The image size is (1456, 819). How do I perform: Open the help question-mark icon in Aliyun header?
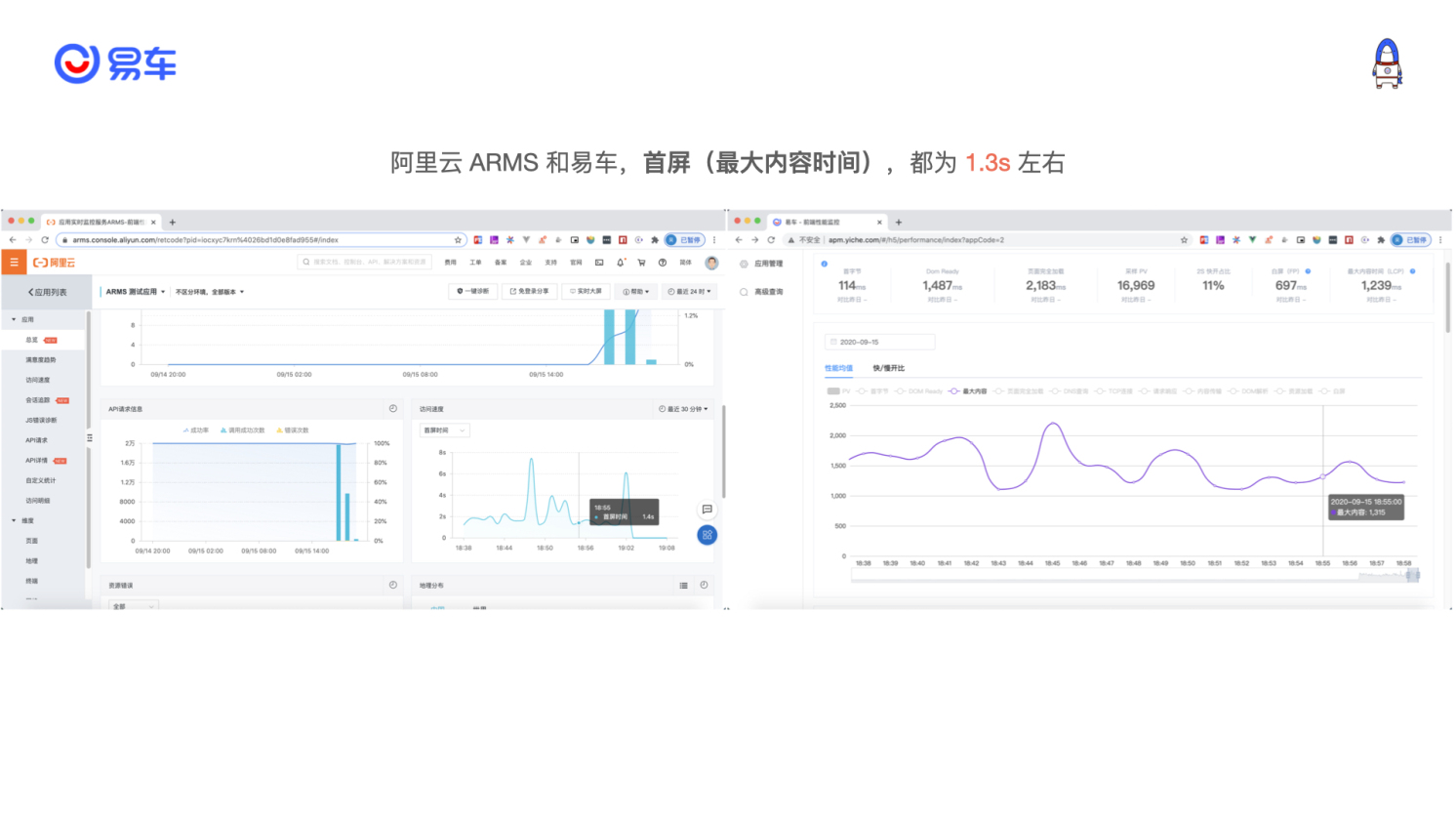click(663, 263)
